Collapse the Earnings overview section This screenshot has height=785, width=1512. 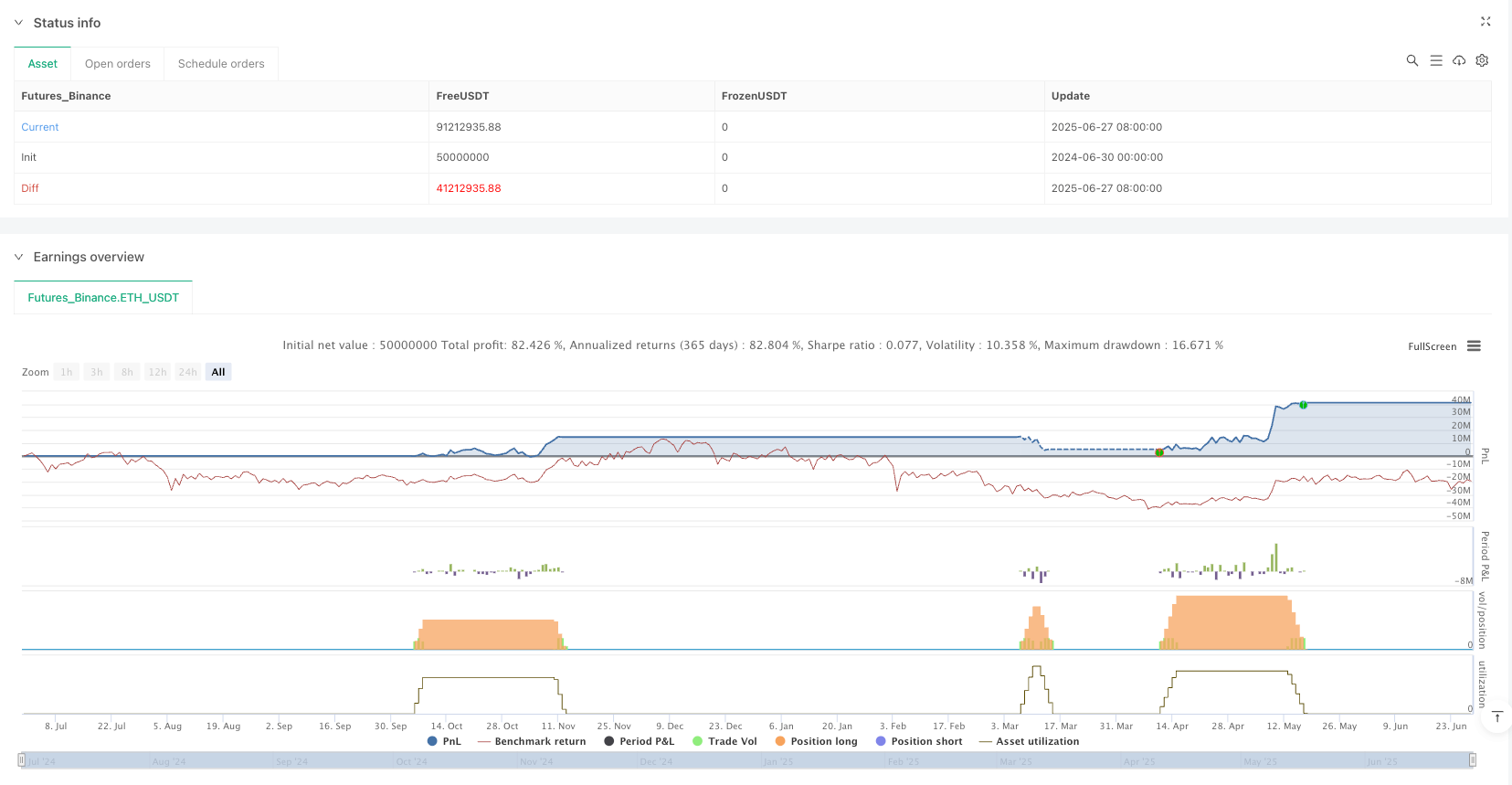click(x=18, y=257)
